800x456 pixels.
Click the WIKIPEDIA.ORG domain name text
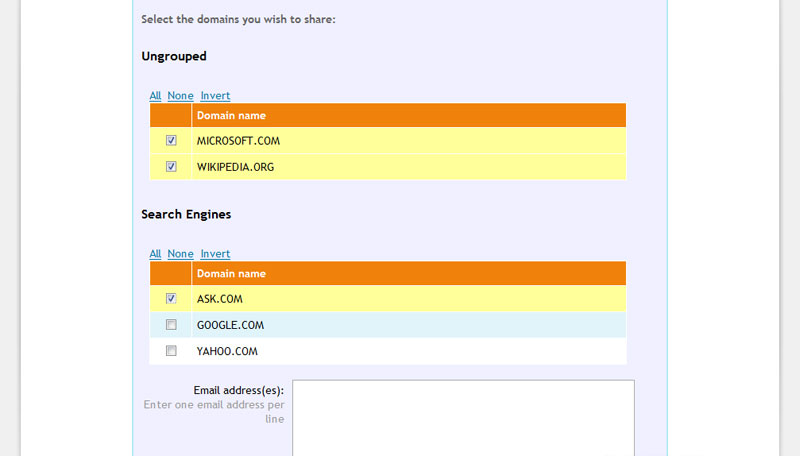tap(235, 167)
